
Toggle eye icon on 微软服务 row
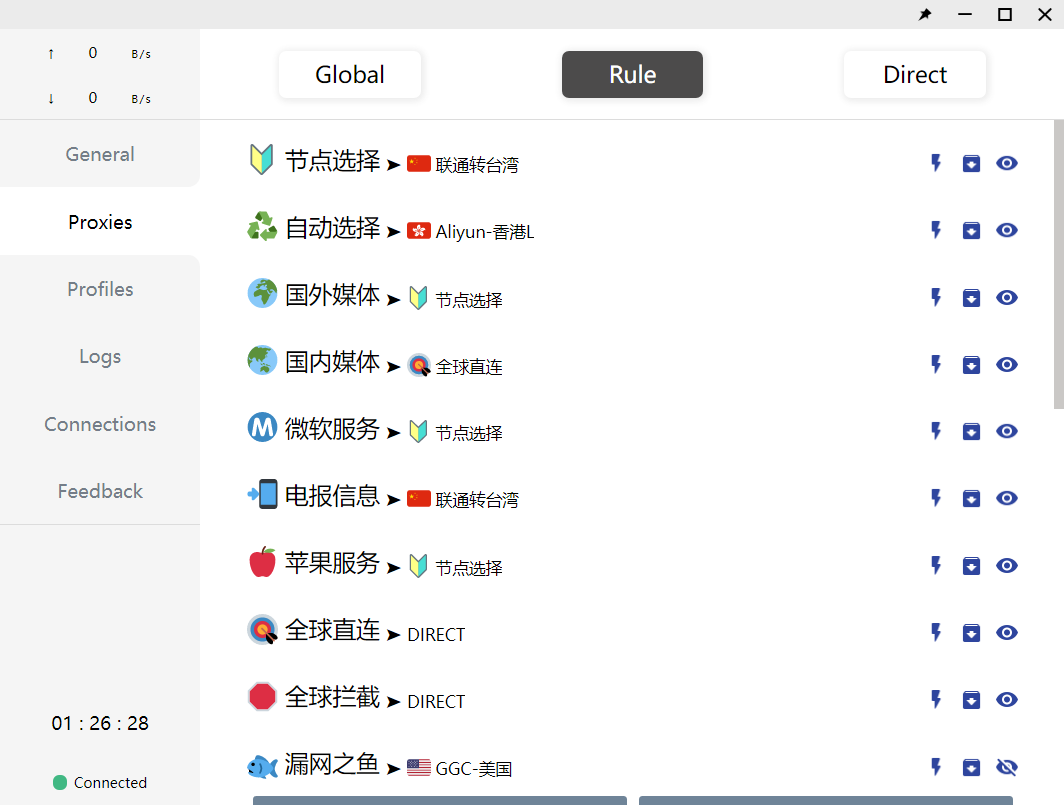click(1007, 431)
